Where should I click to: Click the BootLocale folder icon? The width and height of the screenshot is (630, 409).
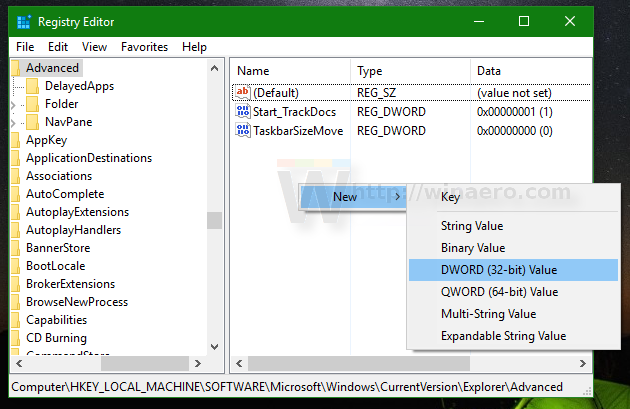point(16,266)
